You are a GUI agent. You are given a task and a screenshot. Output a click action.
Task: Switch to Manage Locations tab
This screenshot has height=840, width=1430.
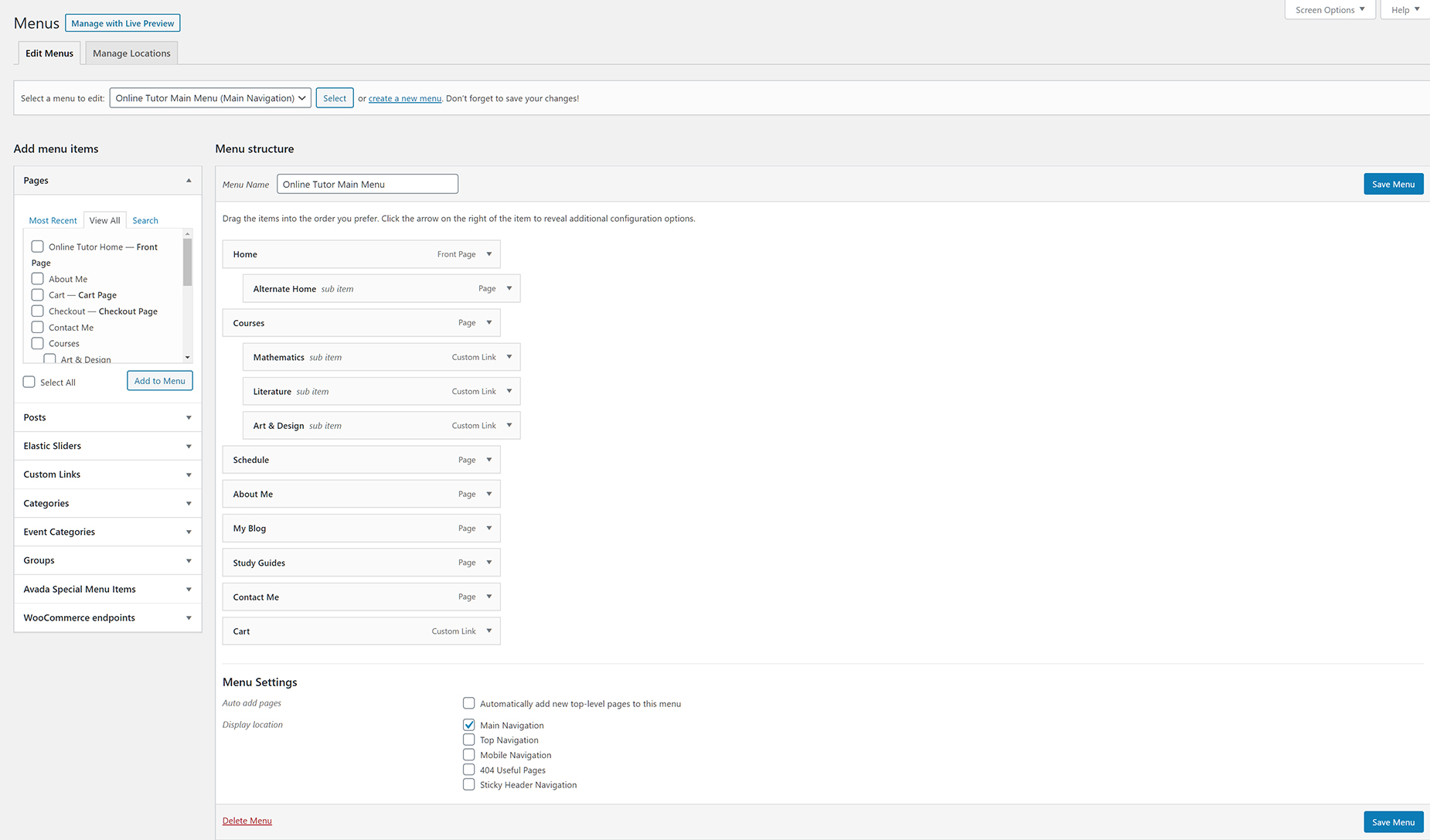coord(131,53)
